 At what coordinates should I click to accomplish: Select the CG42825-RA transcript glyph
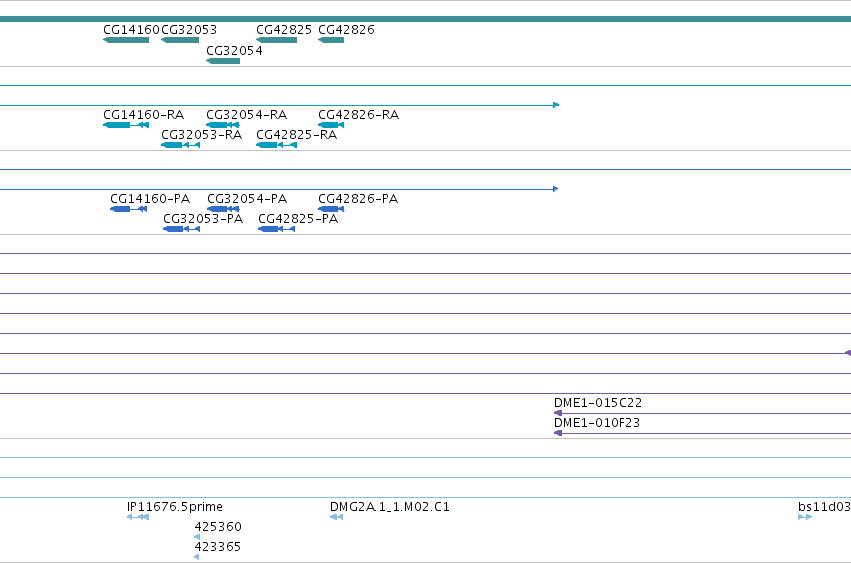click(x=276, y=145)
